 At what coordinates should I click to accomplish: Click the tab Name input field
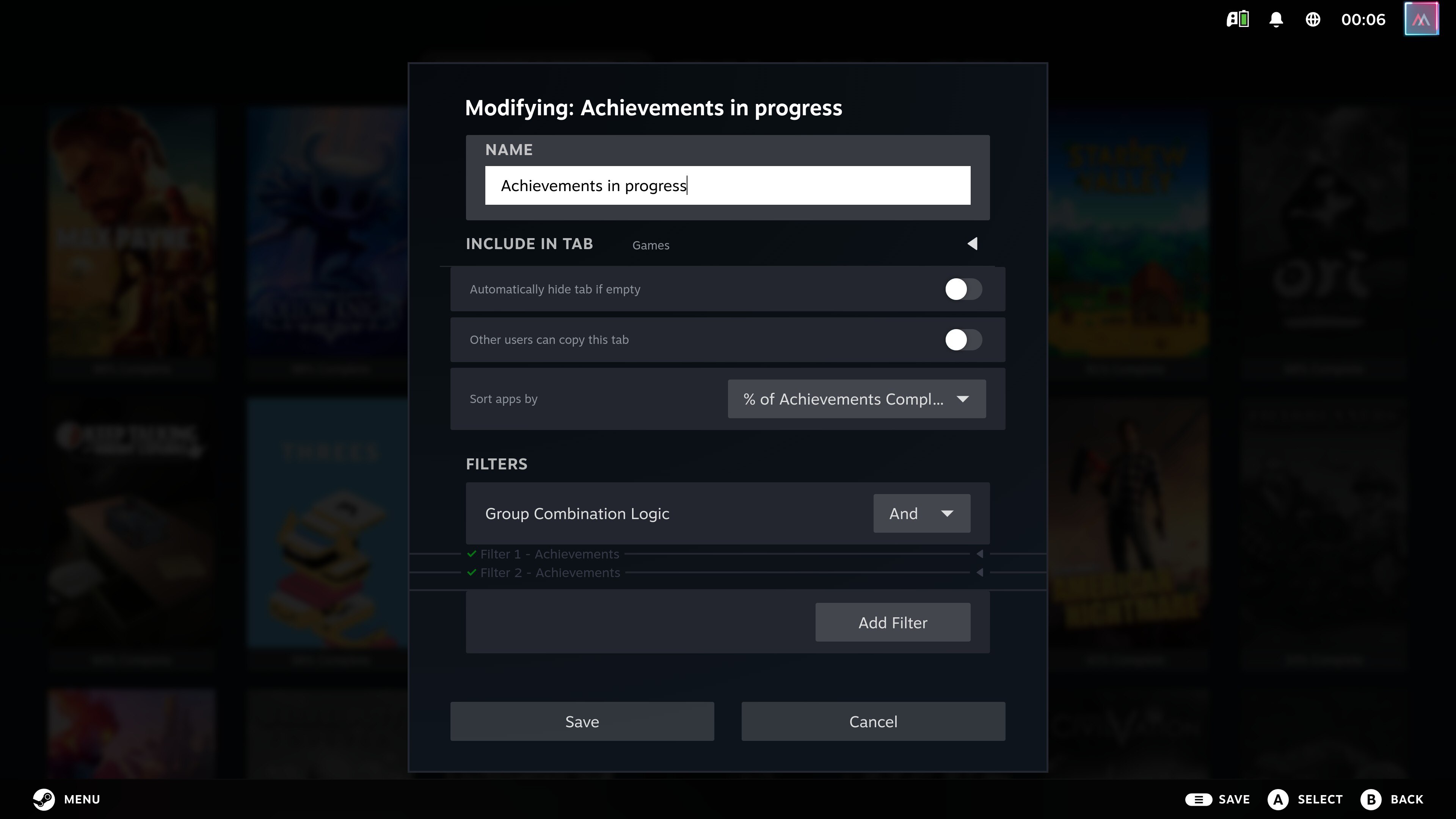click(728, 185)
